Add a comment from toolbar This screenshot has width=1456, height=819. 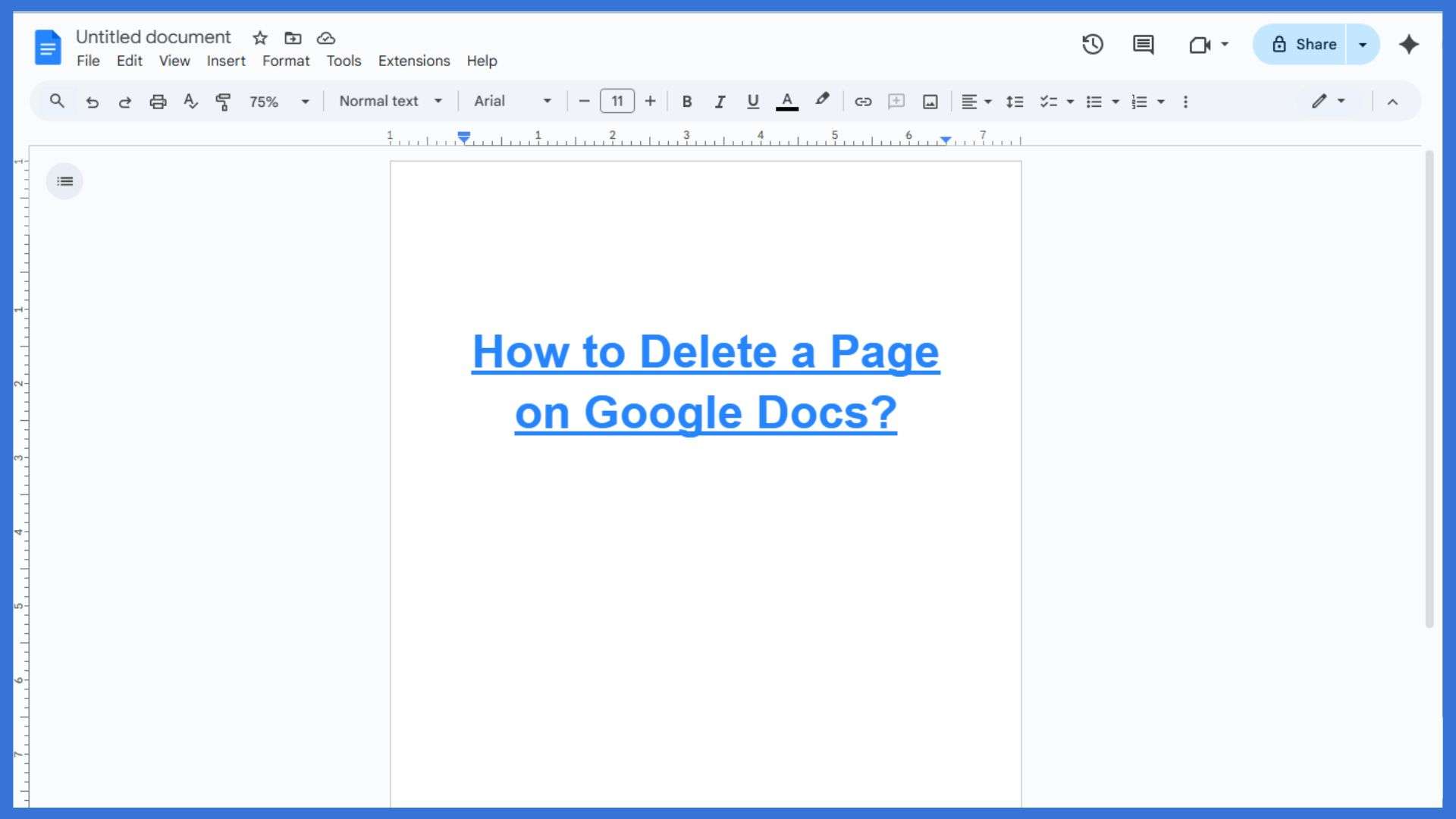[x=896, y=102]
